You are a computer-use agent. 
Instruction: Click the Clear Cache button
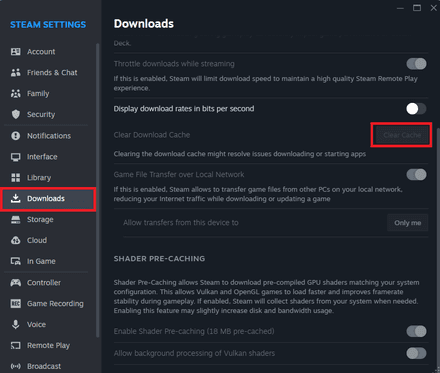click(402, 135)
